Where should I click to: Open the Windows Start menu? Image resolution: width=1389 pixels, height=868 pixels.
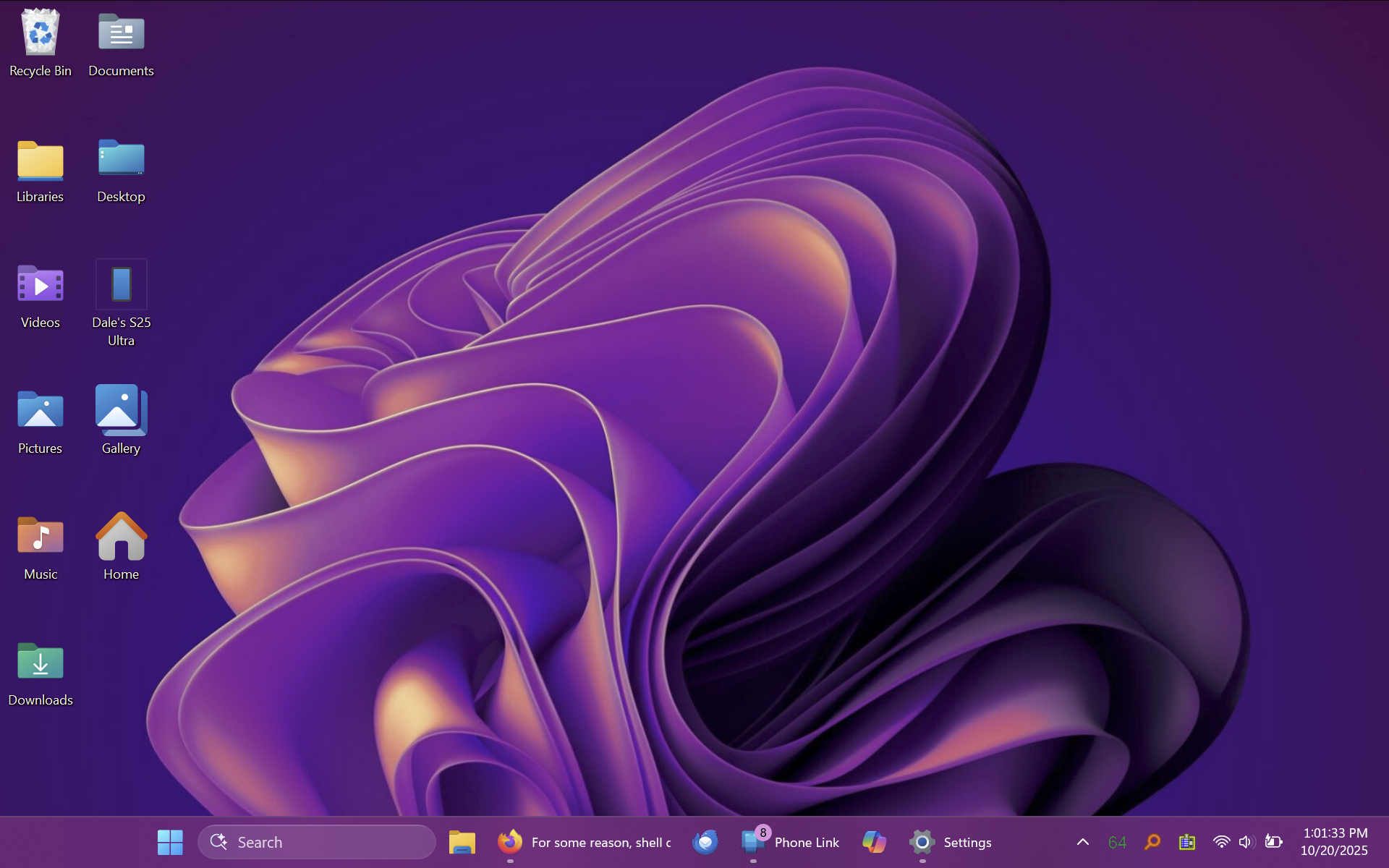[170, 842]
